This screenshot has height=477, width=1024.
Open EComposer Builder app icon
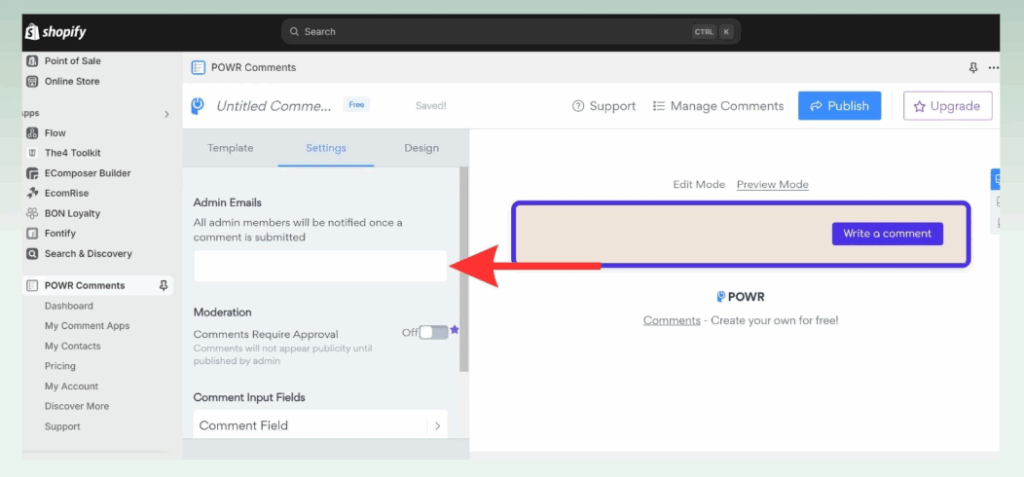pos(32,173)
